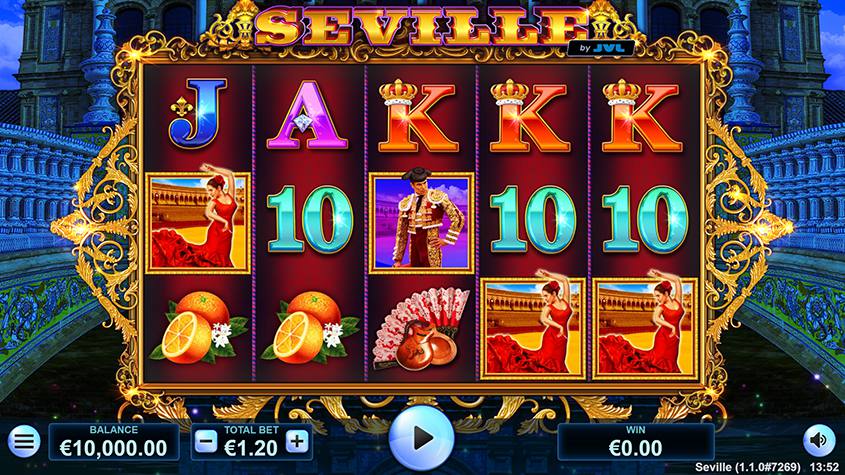The height and width of the screenshot is (475, 845).
Task: Select the oranges symbol on second reel
Action: (x=310, y=329)
